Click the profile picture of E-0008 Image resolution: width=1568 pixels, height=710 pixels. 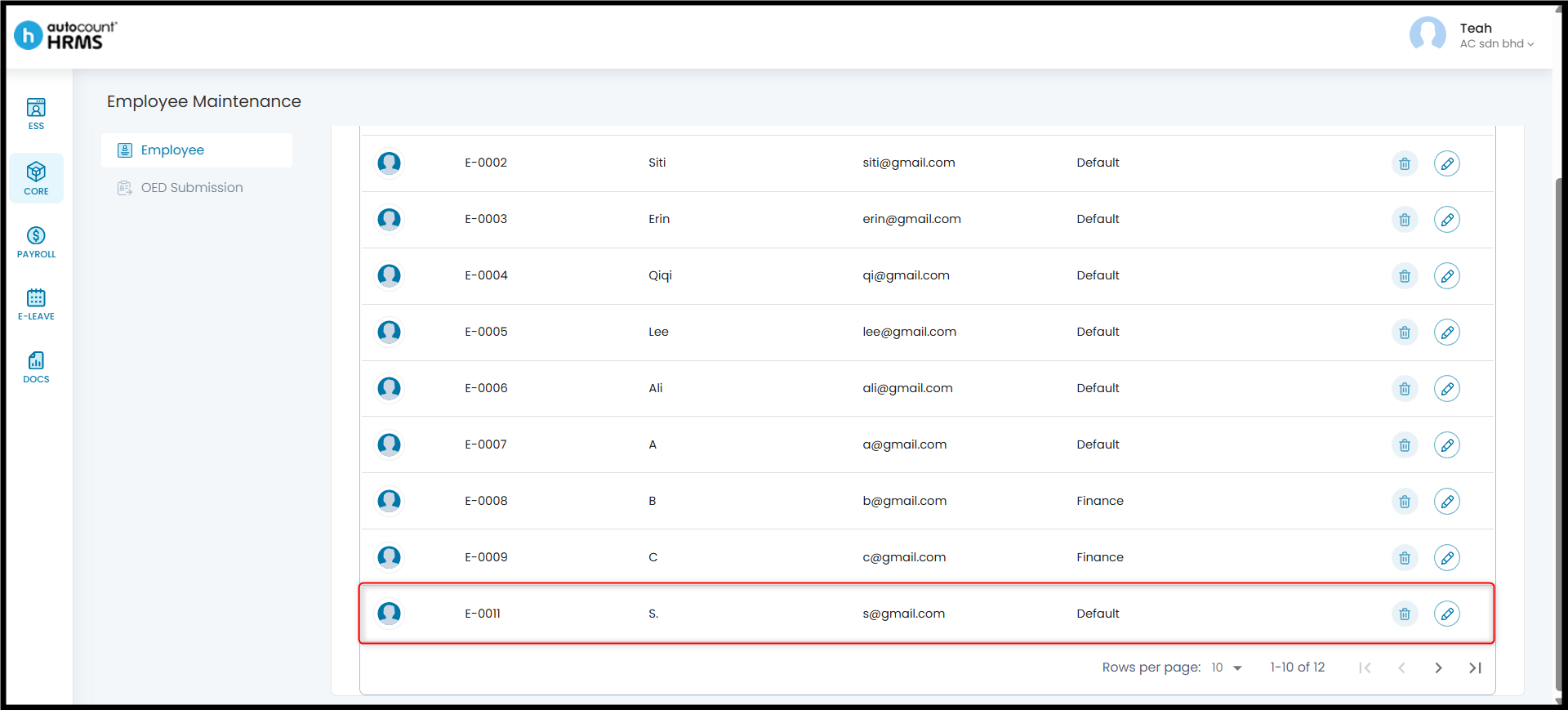[x=390, y=502]
